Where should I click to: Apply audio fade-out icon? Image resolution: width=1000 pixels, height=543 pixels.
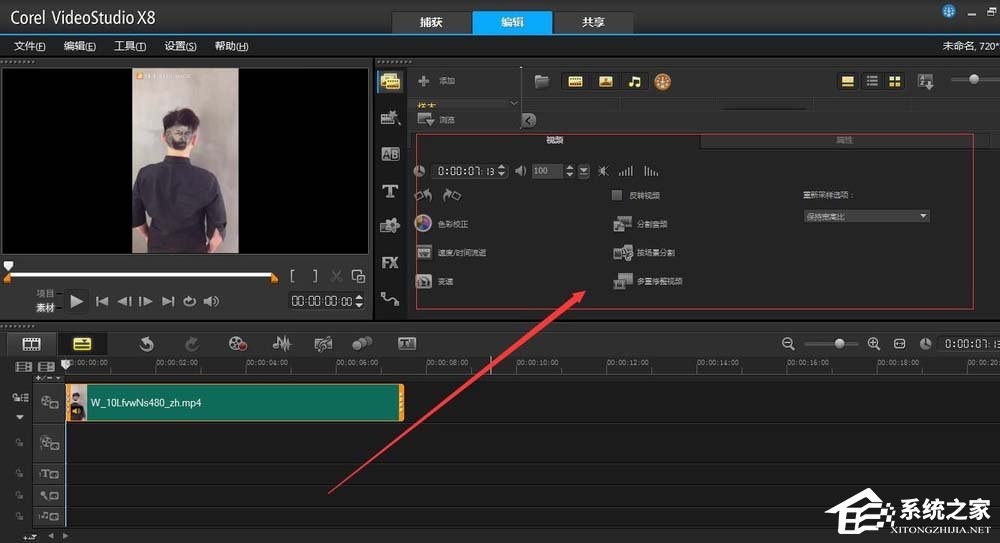(x=651, y=171)
